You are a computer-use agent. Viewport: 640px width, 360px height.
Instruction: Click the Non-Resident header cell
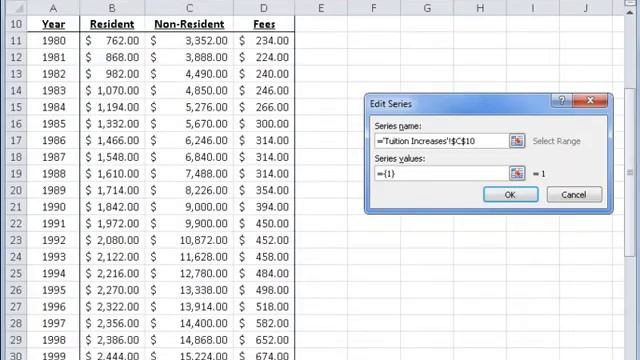coord(189,24)
